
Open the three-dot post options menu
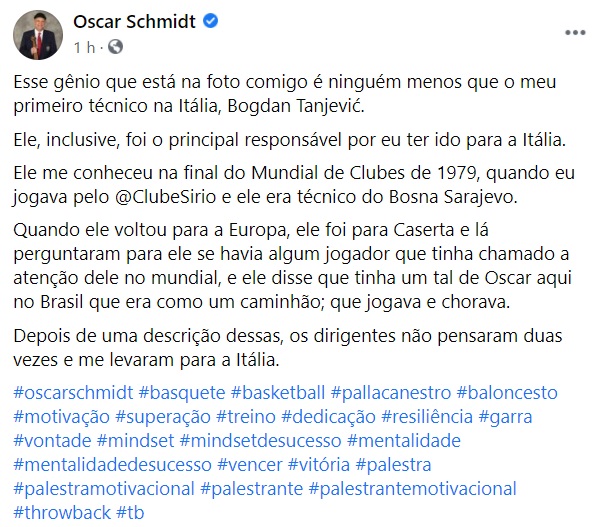click(575, 32)
